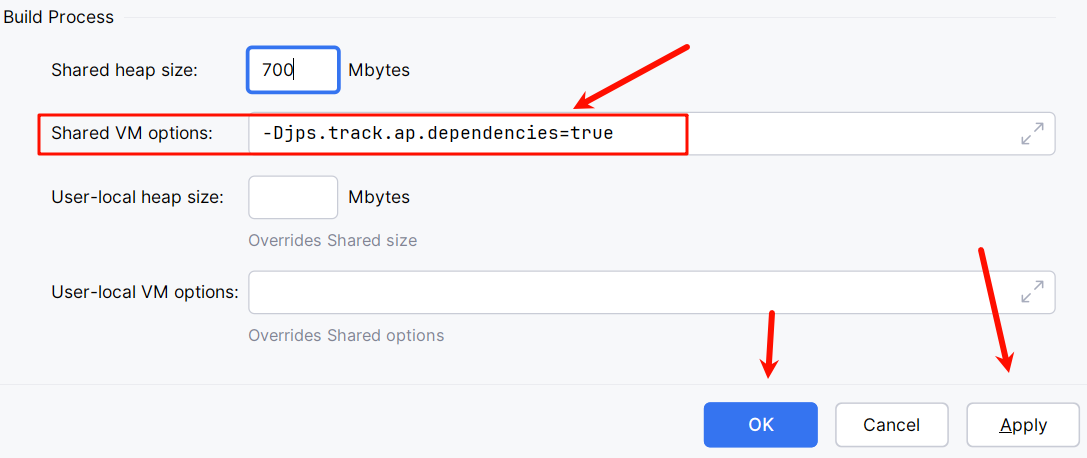
Task: Click the 'User-local VM options:' label
Action: click(145, 292)
